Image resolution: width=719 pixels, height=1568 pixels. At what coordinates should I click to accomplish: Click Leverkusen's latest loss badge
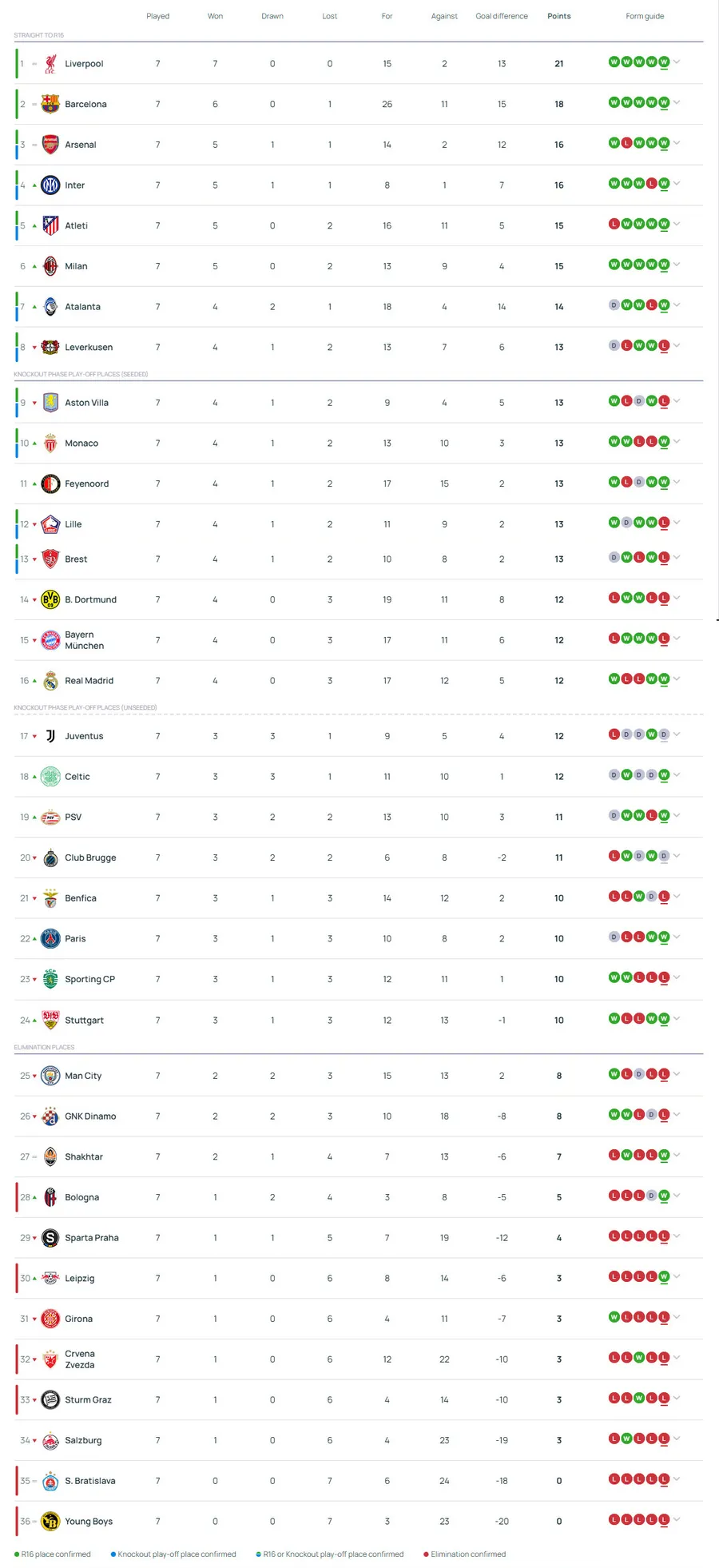664,346
